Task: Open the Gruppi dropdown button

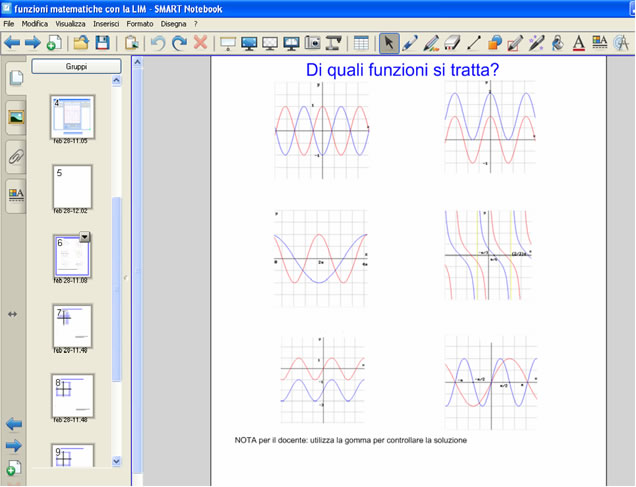Action: pos(76,67)
